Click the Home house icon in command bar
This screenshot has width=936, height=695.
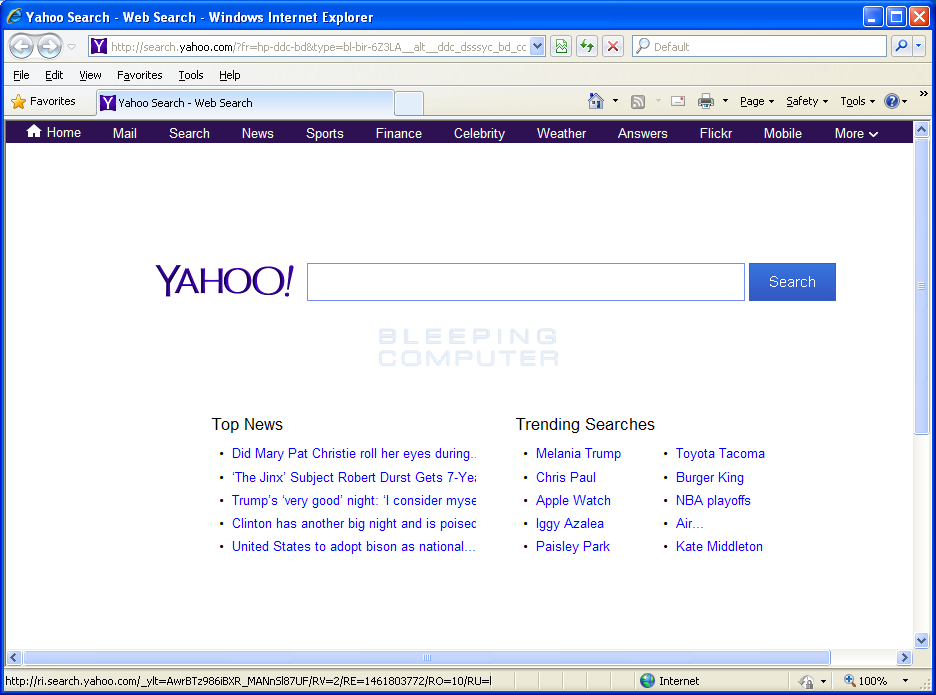point(596,101)
